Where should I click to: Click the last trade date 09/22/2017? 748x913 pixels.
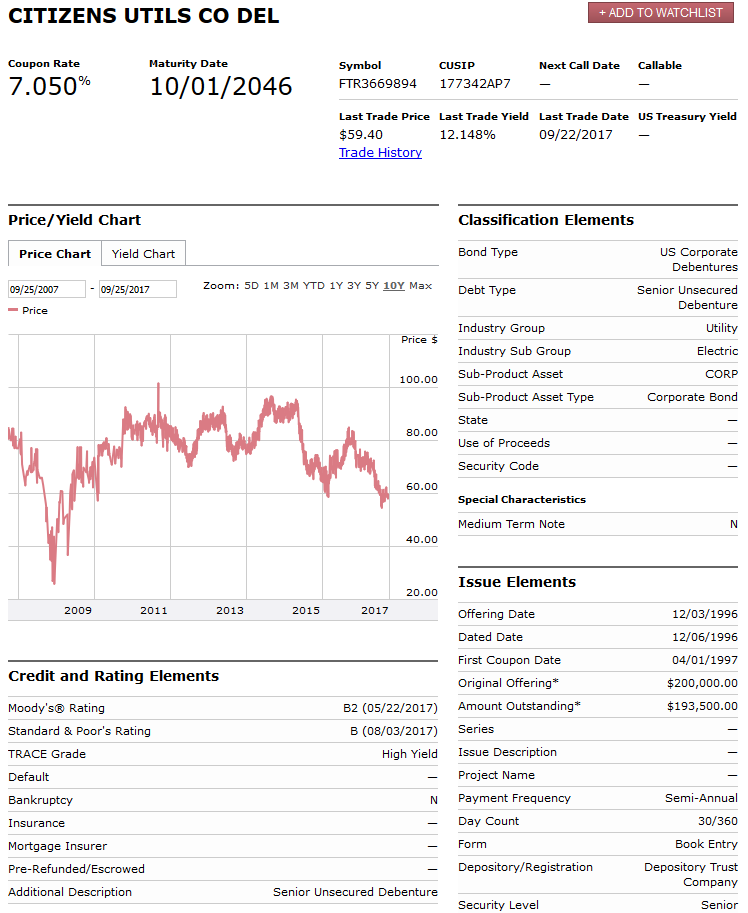click(576, 135)
